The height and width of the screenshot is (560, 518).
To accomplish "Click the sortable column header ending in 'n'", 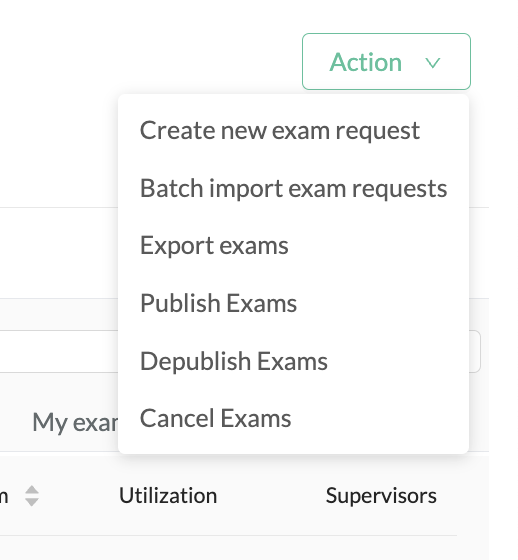I will point(4,496).
